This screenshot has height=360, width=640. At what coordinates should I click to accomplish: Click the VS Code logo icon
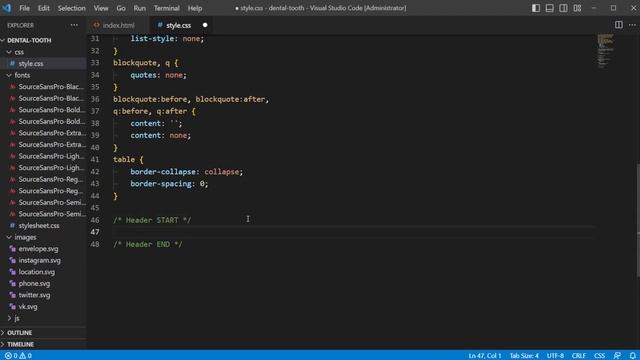[7, 8]
